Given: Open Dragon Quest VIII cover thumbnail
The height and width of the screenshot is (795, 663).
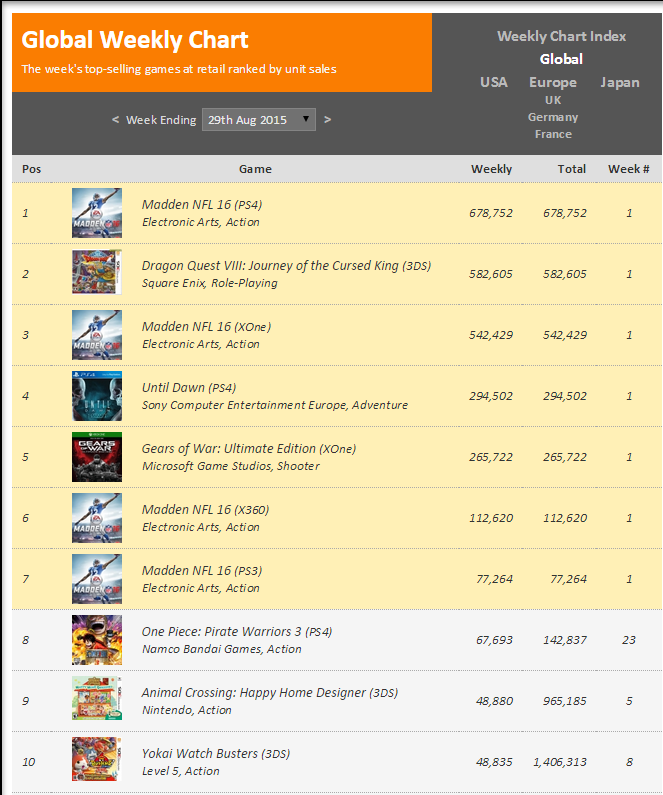Looking at the screenshot, I should (x=97, y=274).
